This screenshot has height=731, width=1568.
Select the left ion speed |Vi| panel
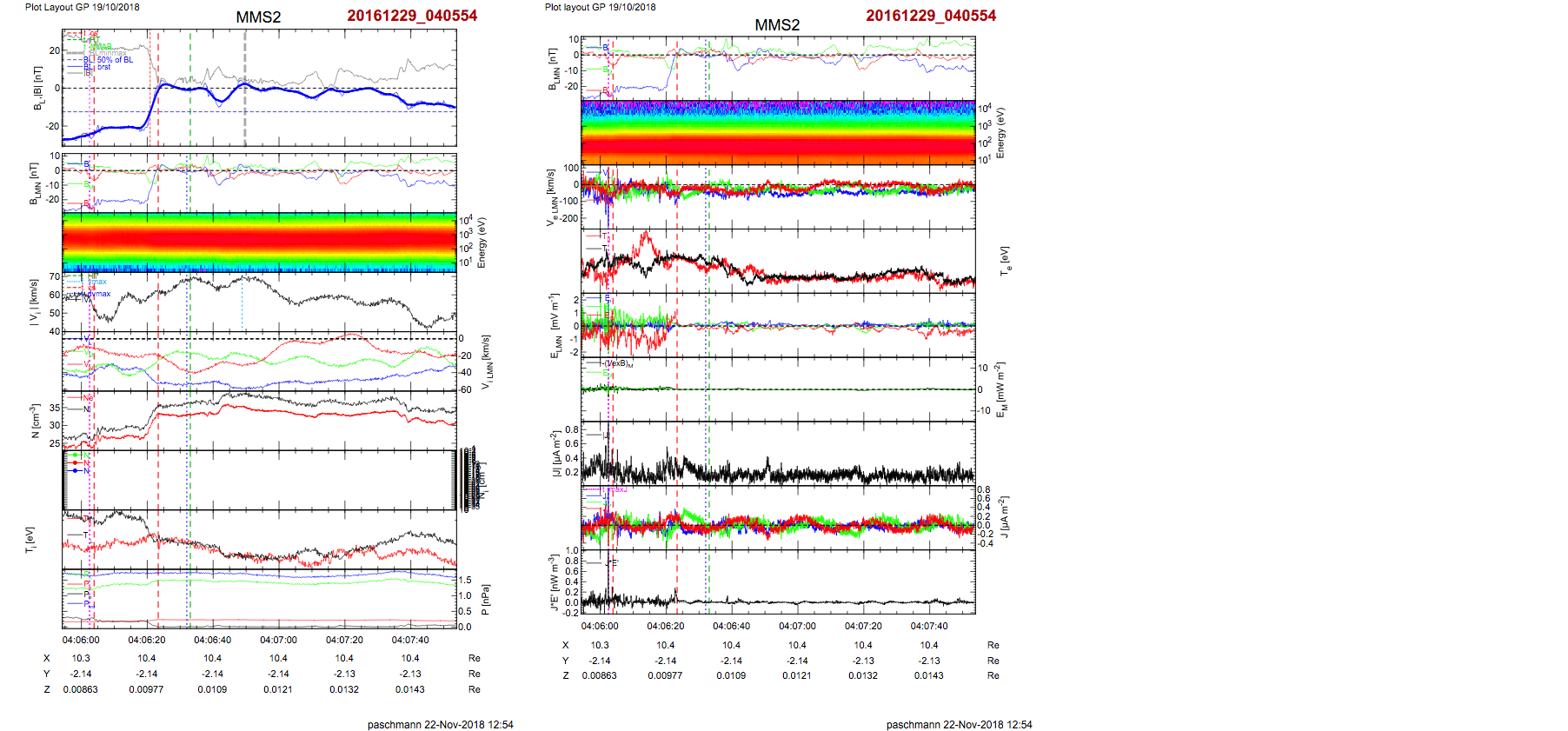click(259, 303)
